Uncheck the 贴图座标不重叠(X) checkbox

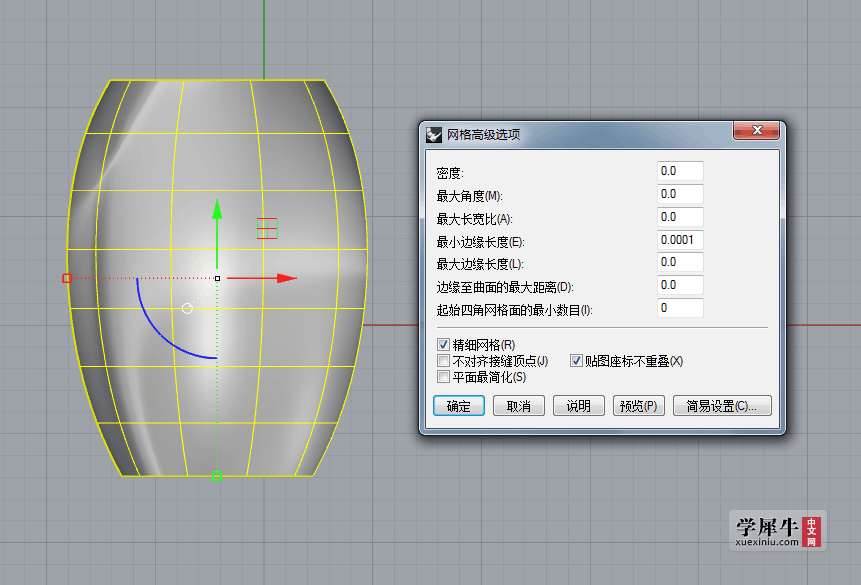coord(576,360)
